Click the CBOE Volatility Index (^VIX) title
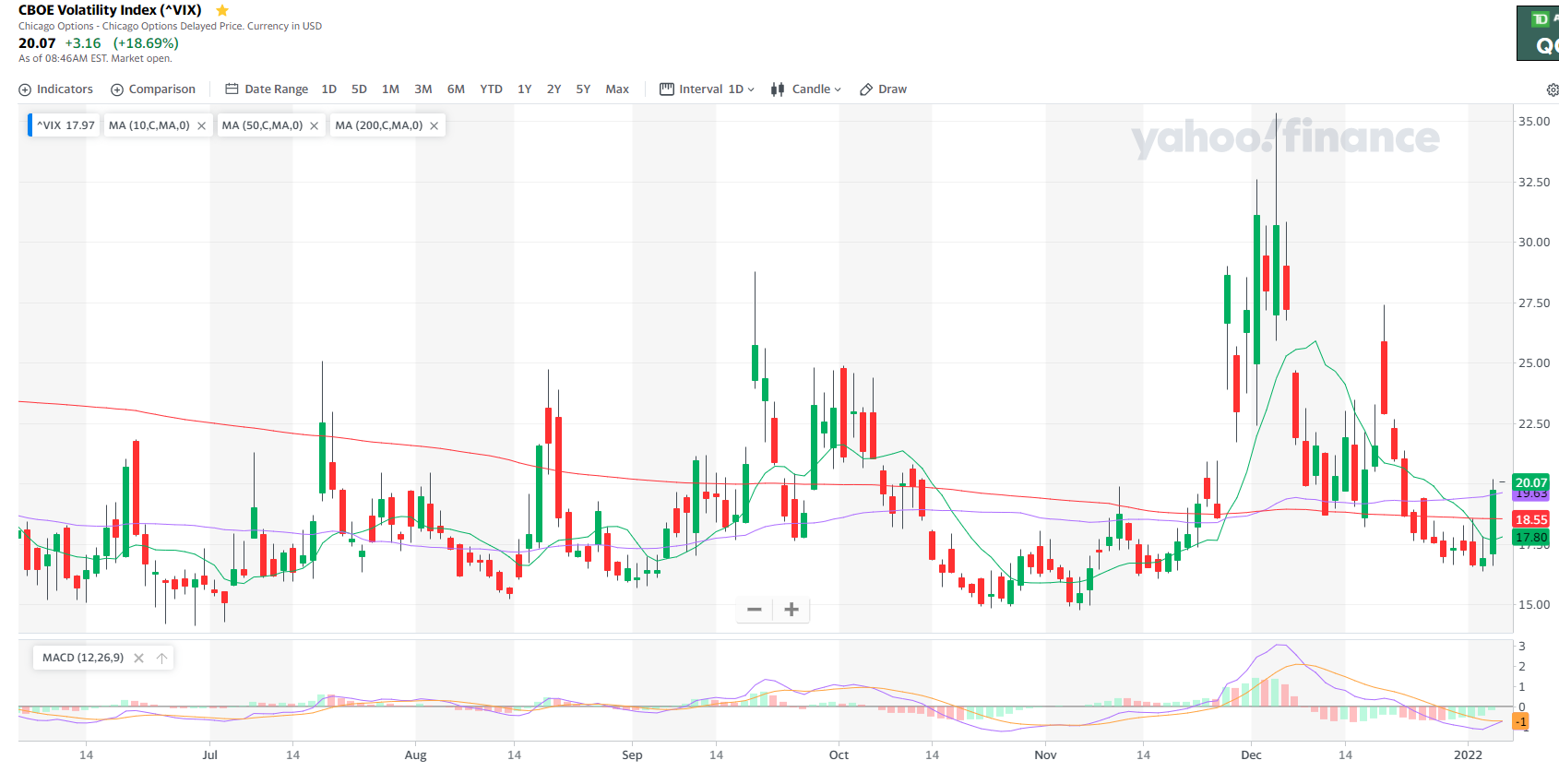The width and height of the screenshot is (1559, 784). pos(110,10)
